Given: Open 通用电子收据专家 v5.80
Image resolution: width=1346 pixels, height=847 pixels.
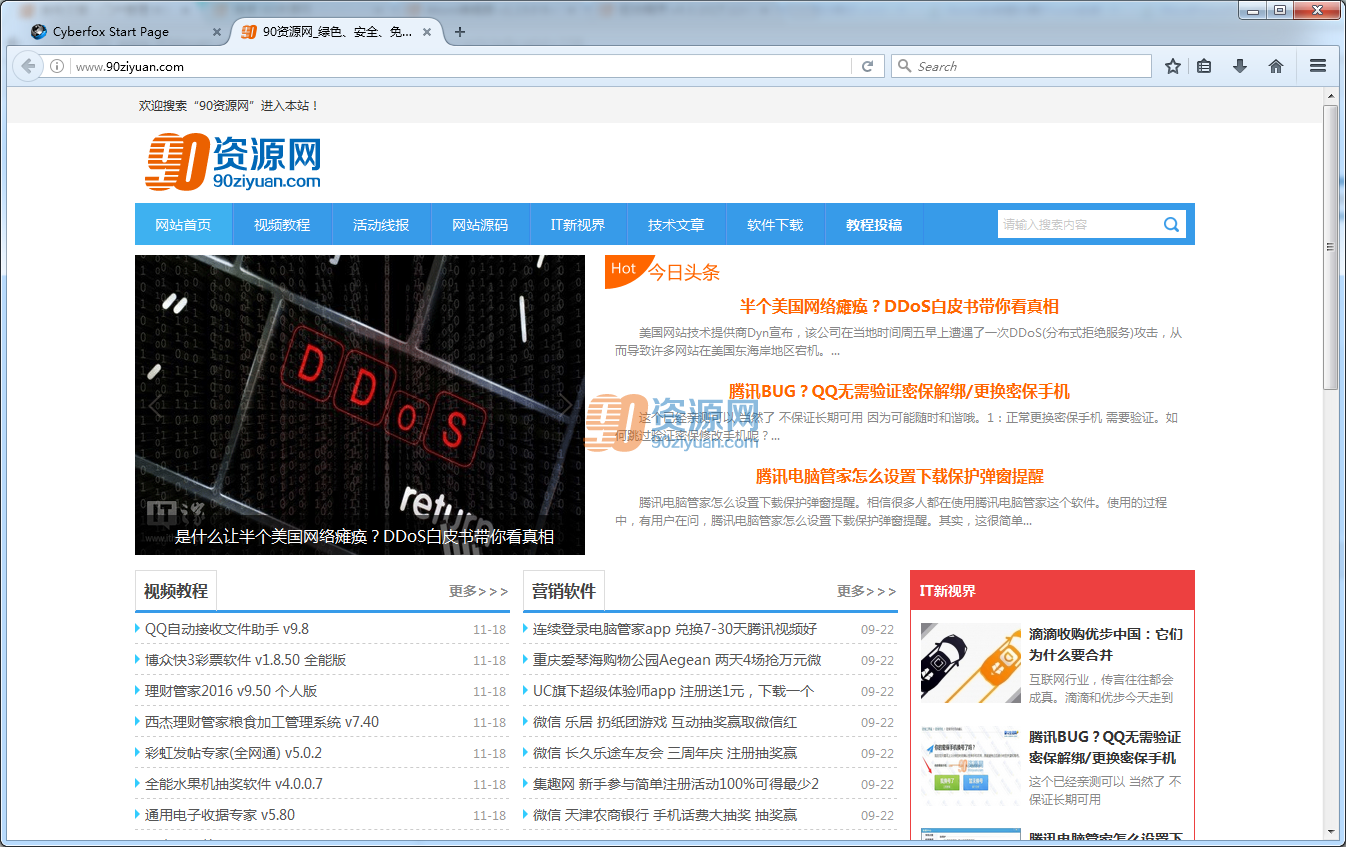Looking at the screenshot, I should 220,815.
